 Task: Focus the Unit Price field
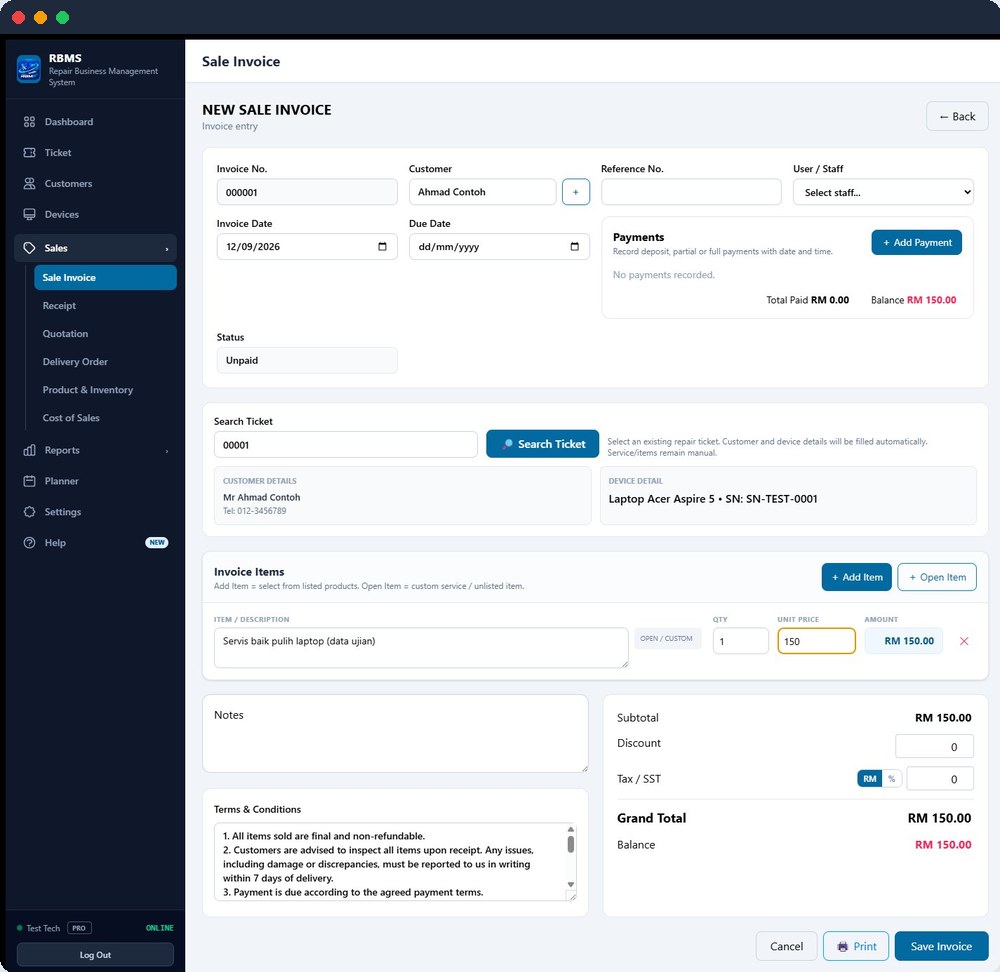pos(816,641)
